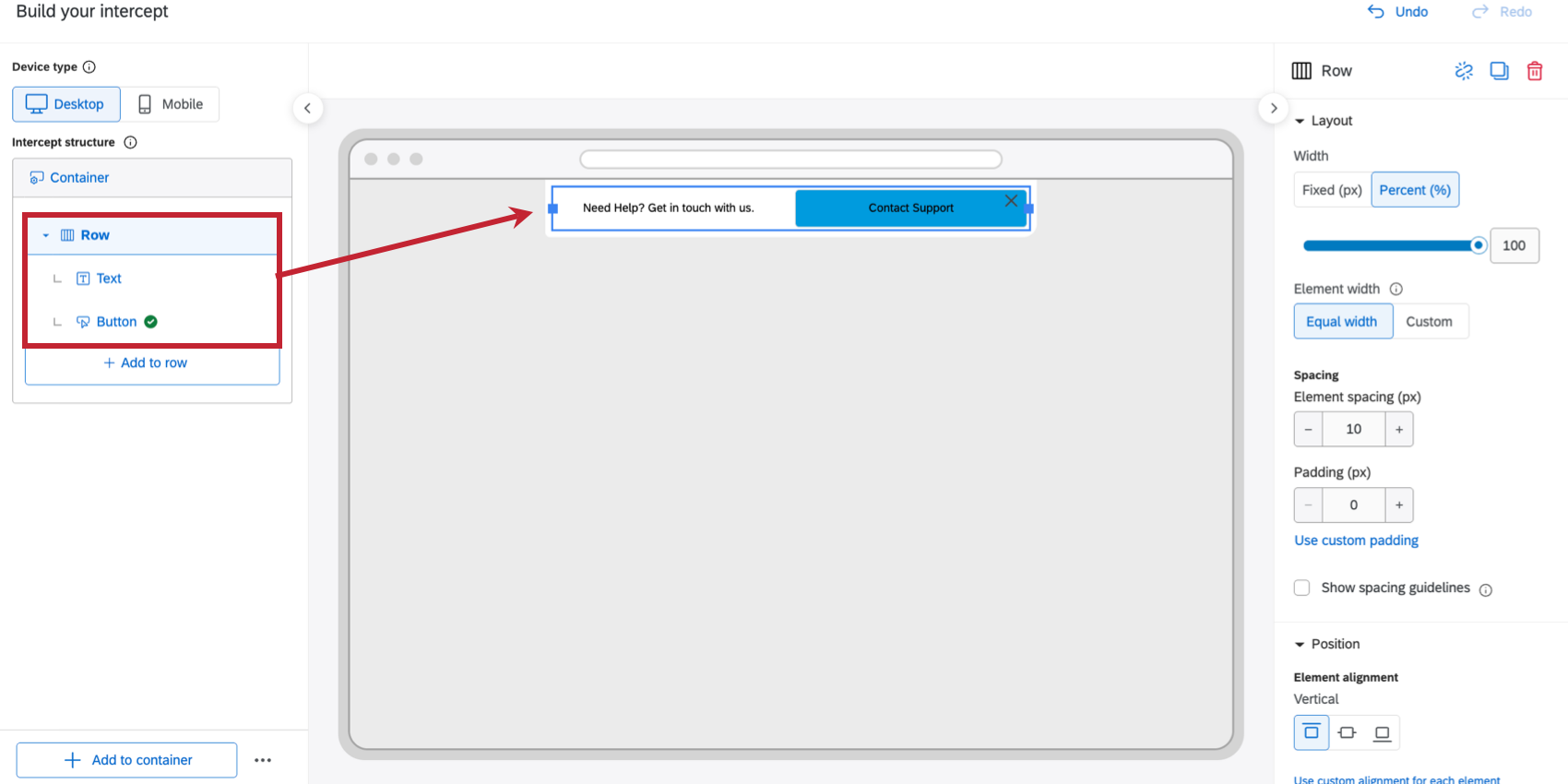Open more options ellipsis menu
This screenshot has width=1568, height=784.
tap(263, 760)
